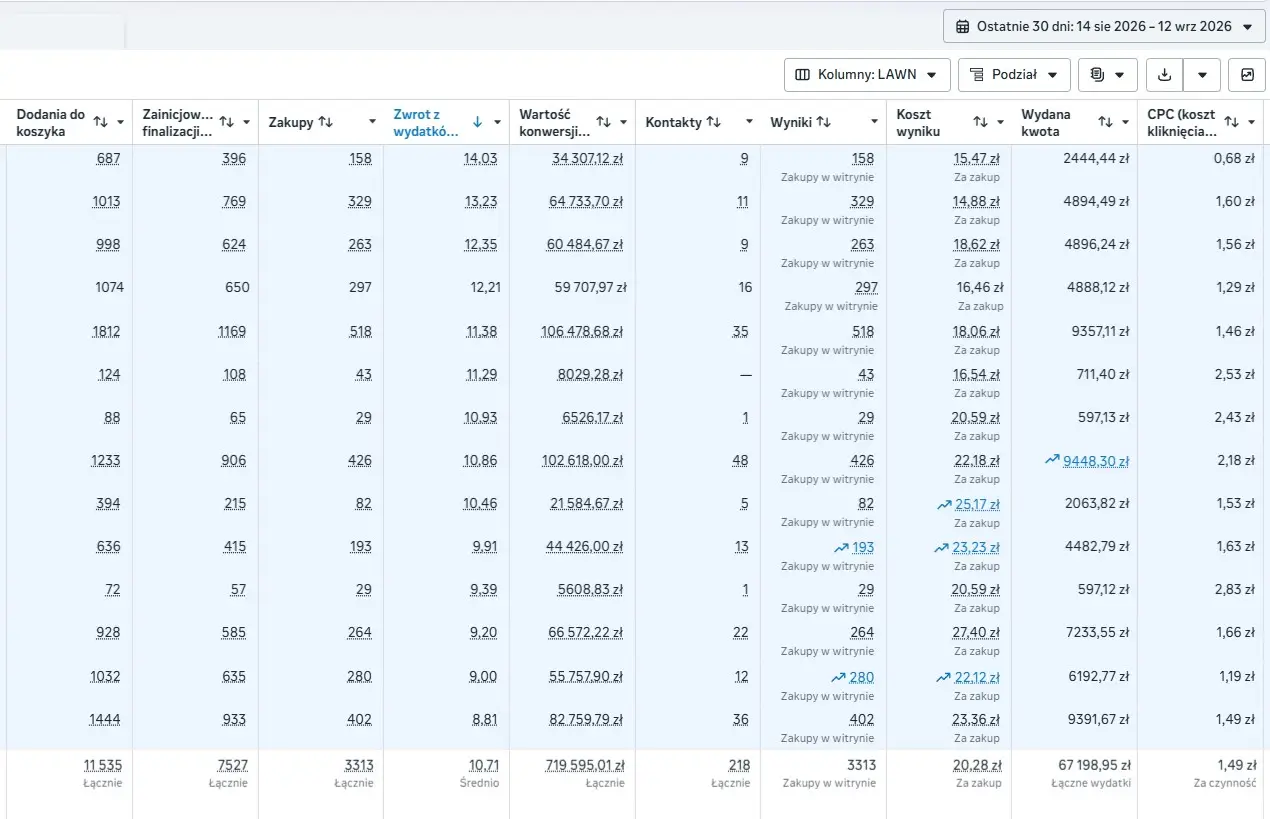Open Zainicjowane finalizacji column options caret
Viewport: 1270px width, 819px height.
(x=246, y=122)
